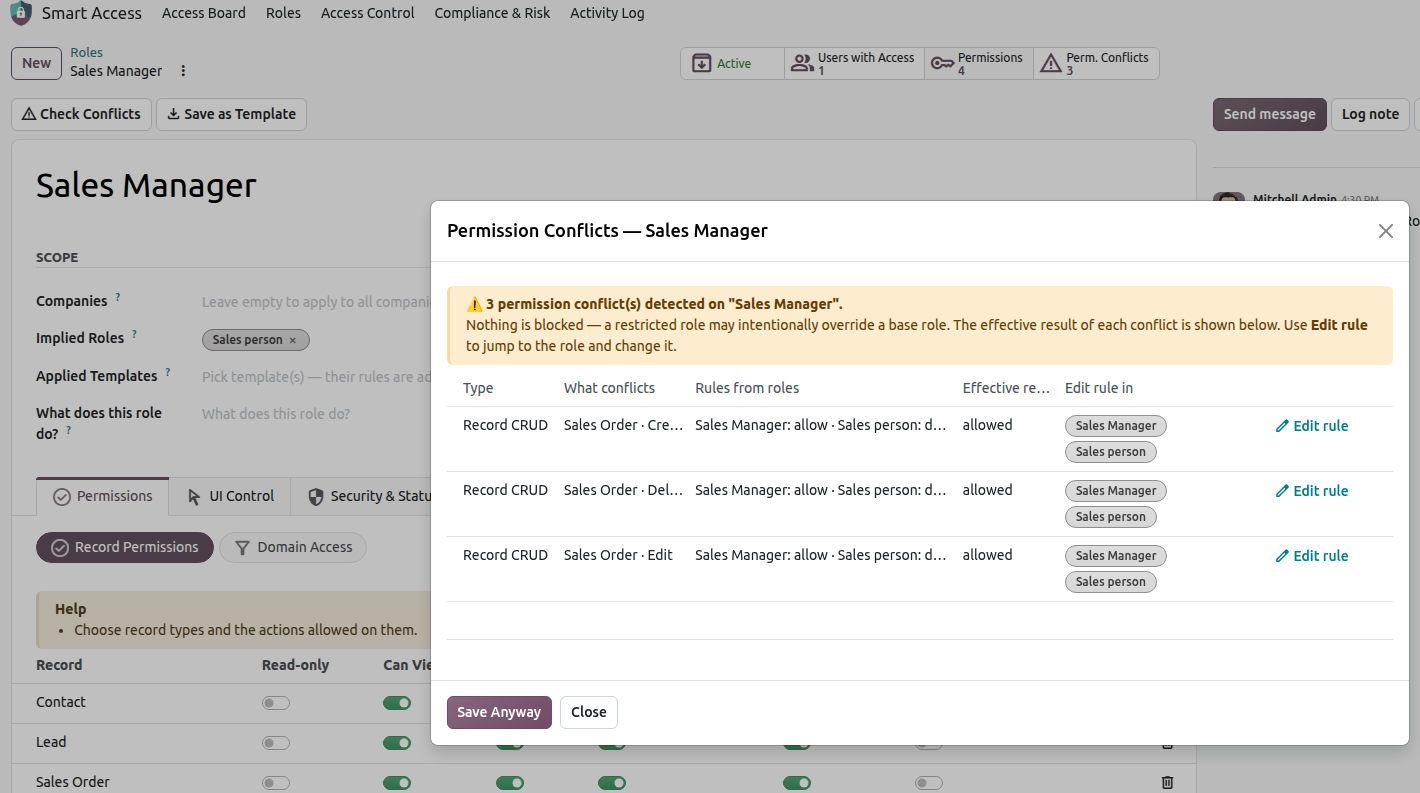1420x793 pixels.
Task: Click the Send message button
Action: tap(1269, 114)
